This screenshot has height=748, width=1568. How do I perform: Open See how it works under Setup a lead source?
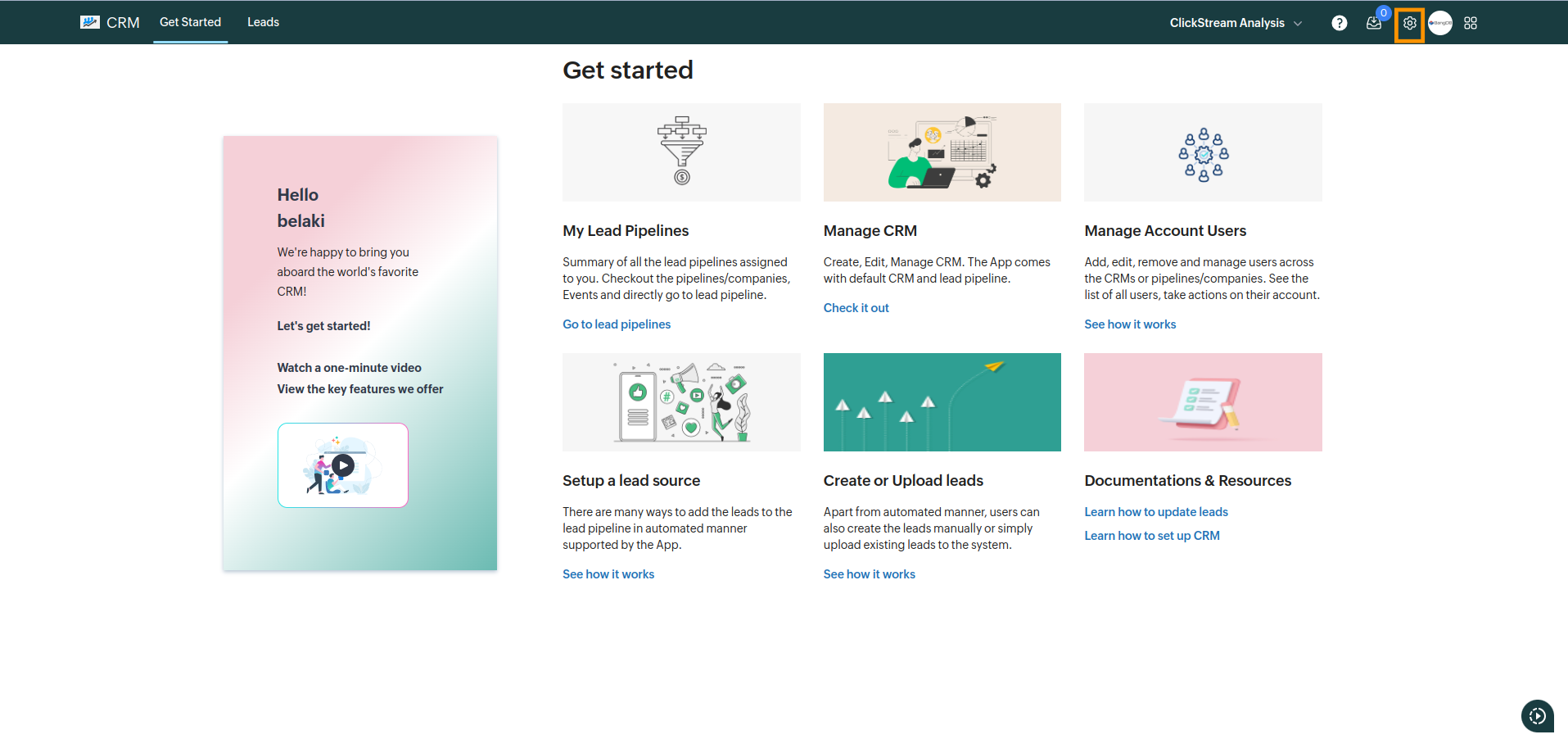608,574
